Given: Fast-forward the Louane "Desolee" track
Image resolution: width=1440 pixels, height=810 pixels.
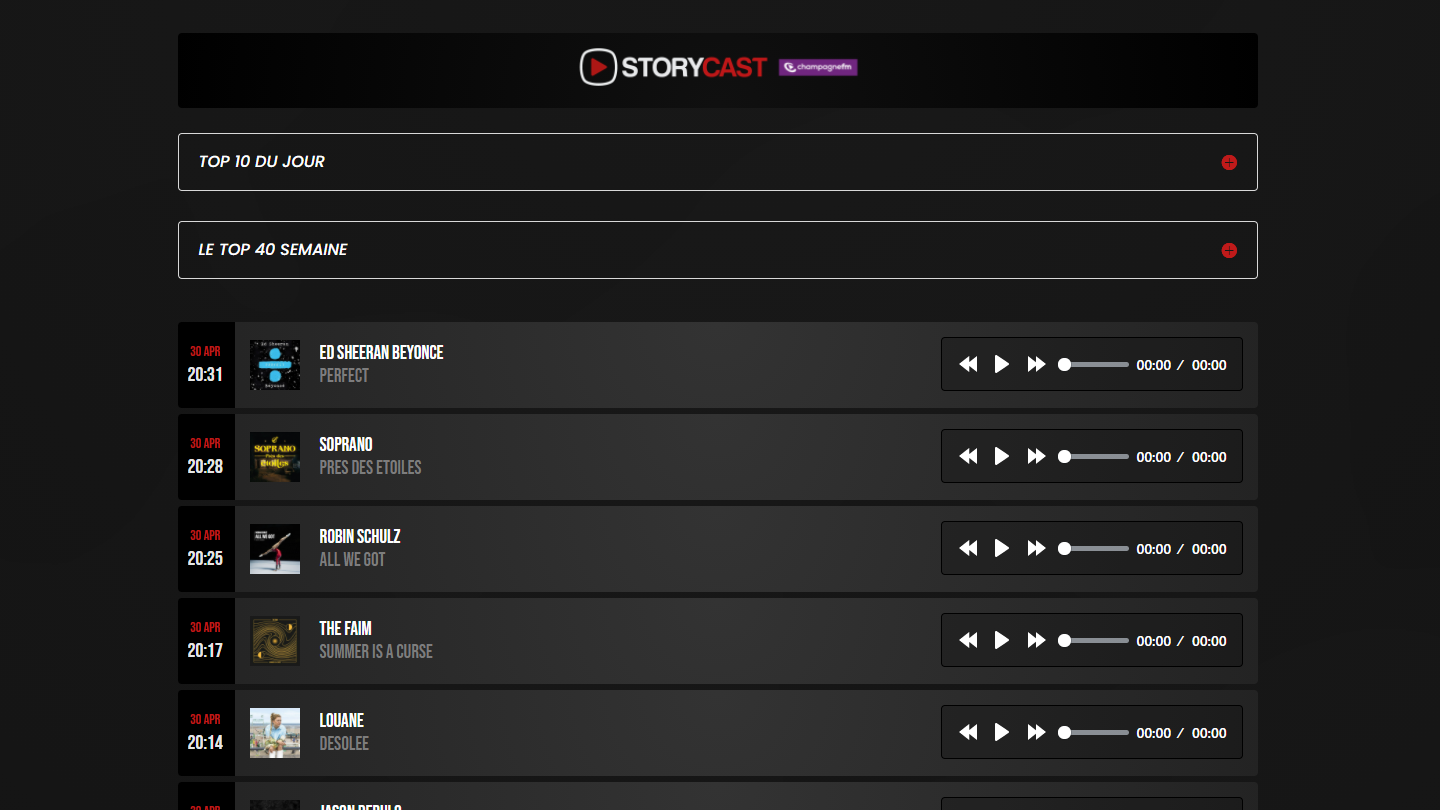Looking at the screenshot, I should (1036, 732).
